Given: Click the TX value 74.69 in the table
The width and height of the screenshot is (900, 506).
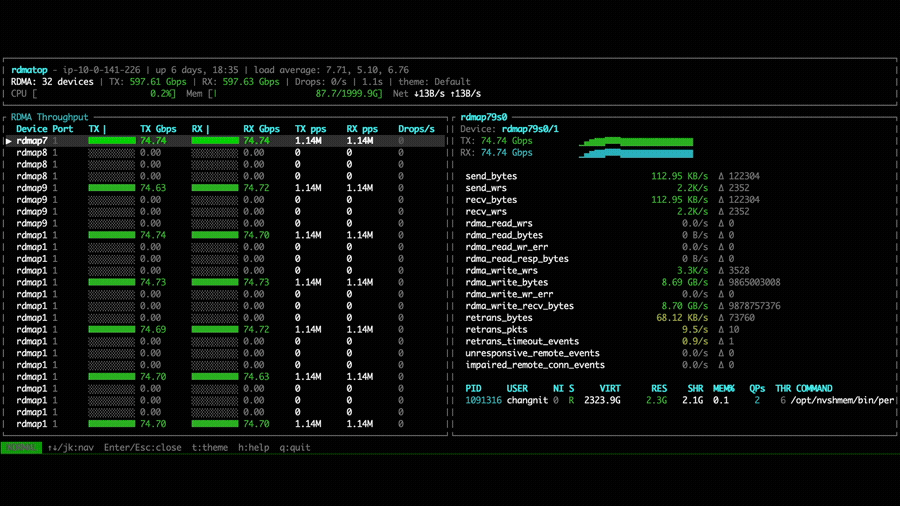Looking at the screenshot, I should pos(153,330).
